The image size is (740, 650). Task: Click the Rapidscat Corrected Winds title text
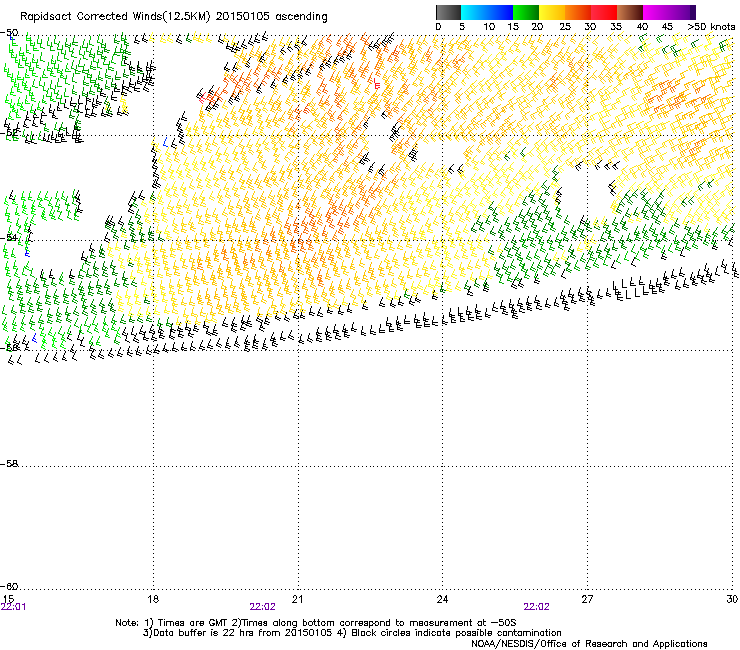(x=174, y=17)
